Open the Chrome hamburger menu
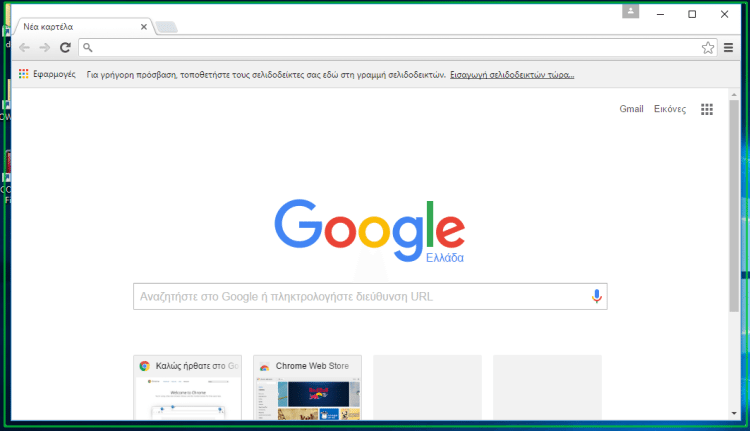The height and width of the screenshot is (431, 750). tap(728, 47)
